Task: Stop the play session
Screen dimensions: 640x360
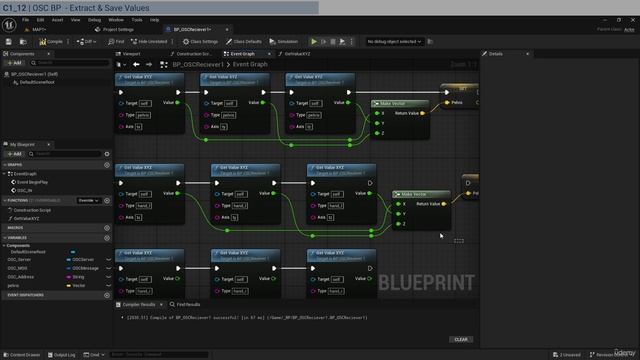Action: (333, 42)
